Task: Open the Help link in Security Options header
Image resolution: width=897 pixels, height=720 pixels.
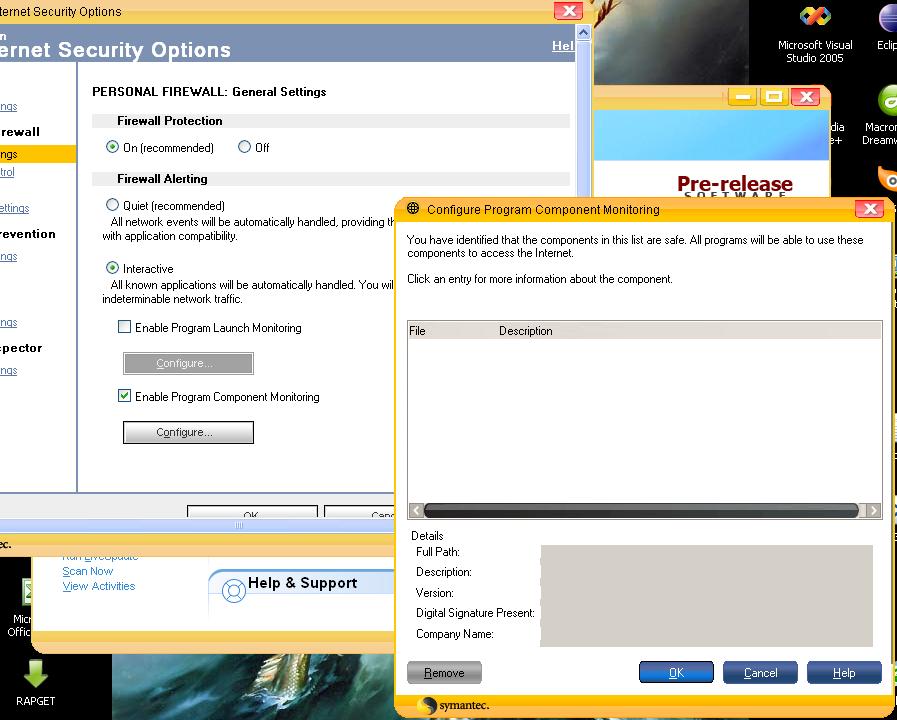Action: [x=563, y=46]
